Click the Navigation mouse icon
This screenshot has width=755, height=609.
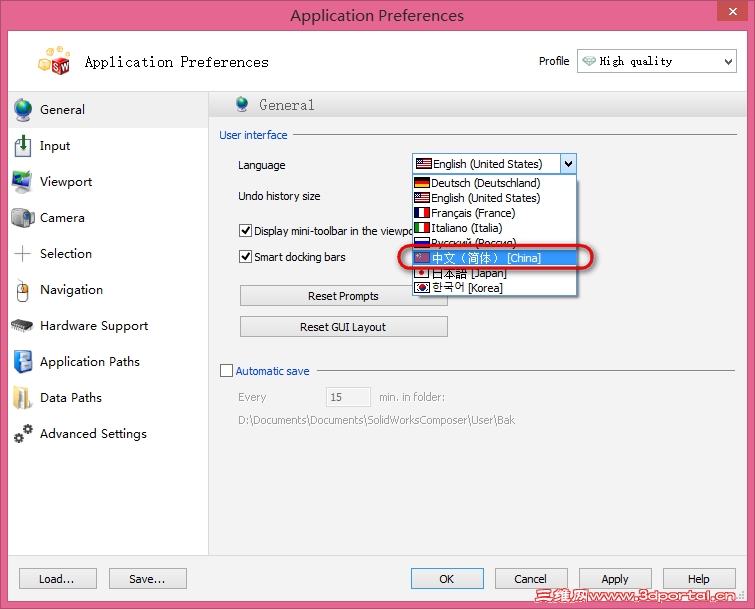tap(23, 290)
